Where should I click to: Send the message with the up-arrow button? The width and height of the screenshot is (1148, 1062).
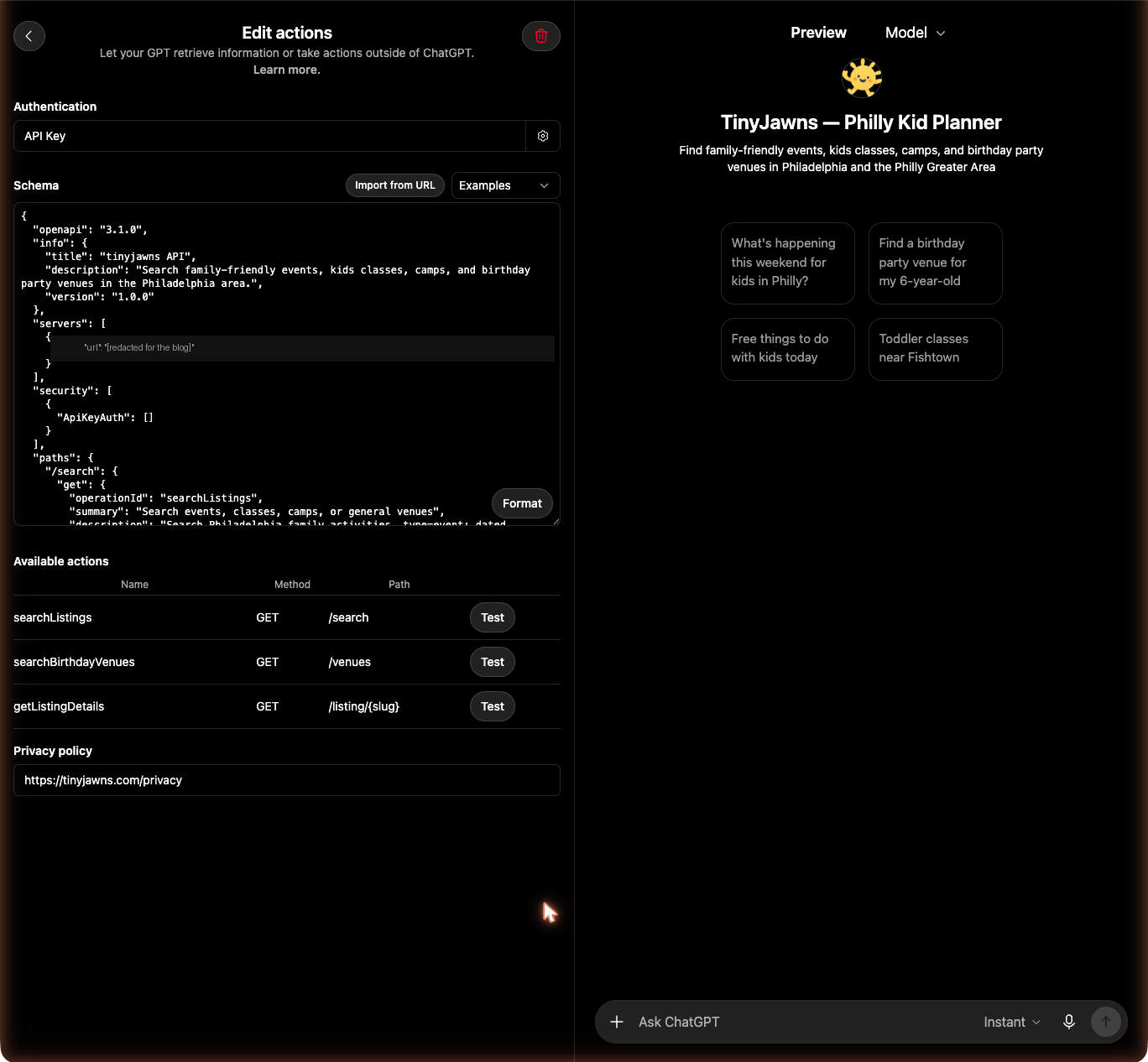[1106, 1022]
